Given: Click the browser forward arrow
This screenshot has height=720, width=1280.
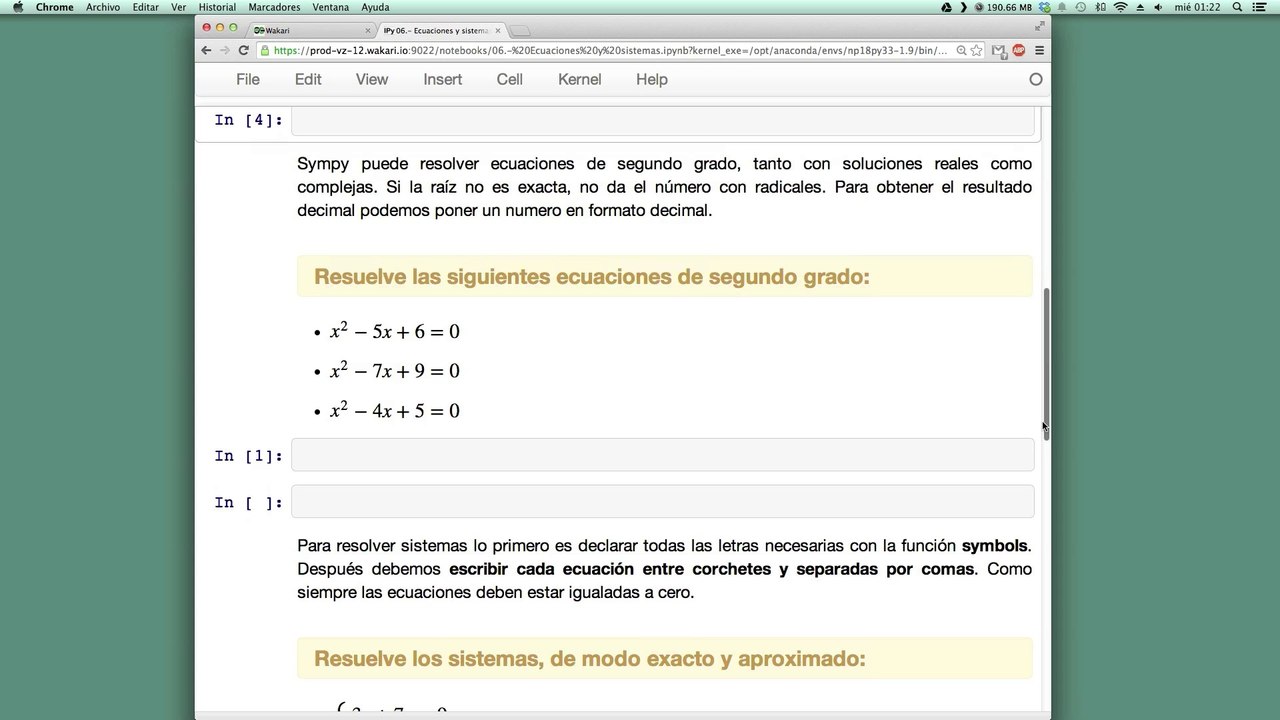Looking at the screenshot, I should pyautogui.click(x=224, y=50).
